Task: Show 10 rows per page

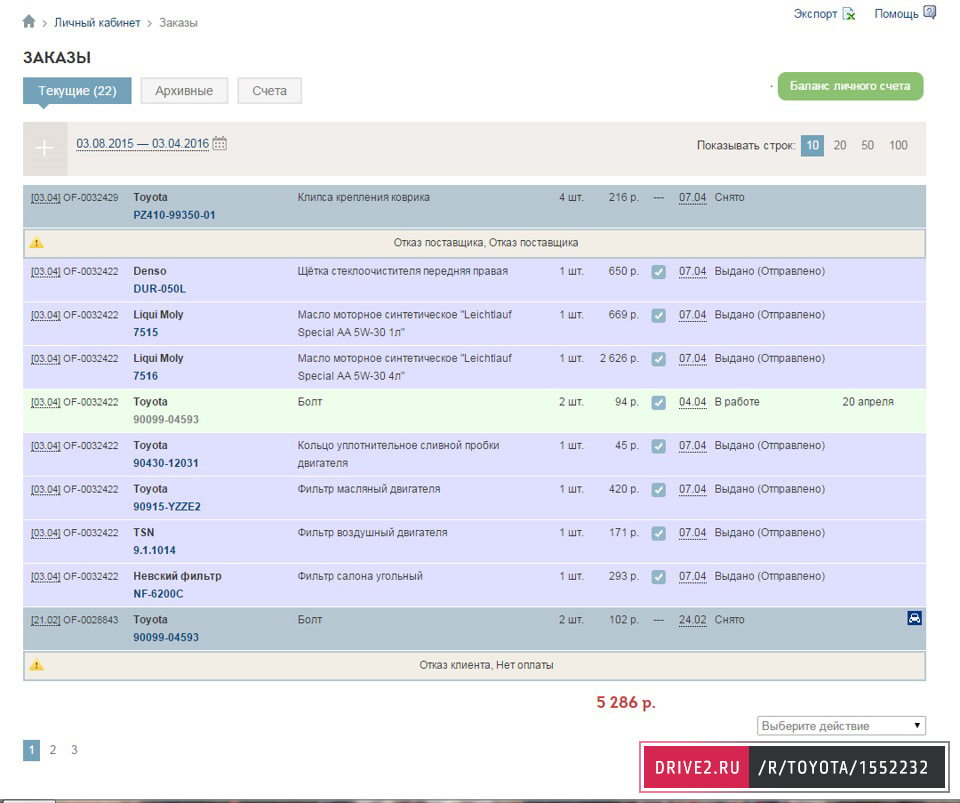Action: click(x=812, y=146)
